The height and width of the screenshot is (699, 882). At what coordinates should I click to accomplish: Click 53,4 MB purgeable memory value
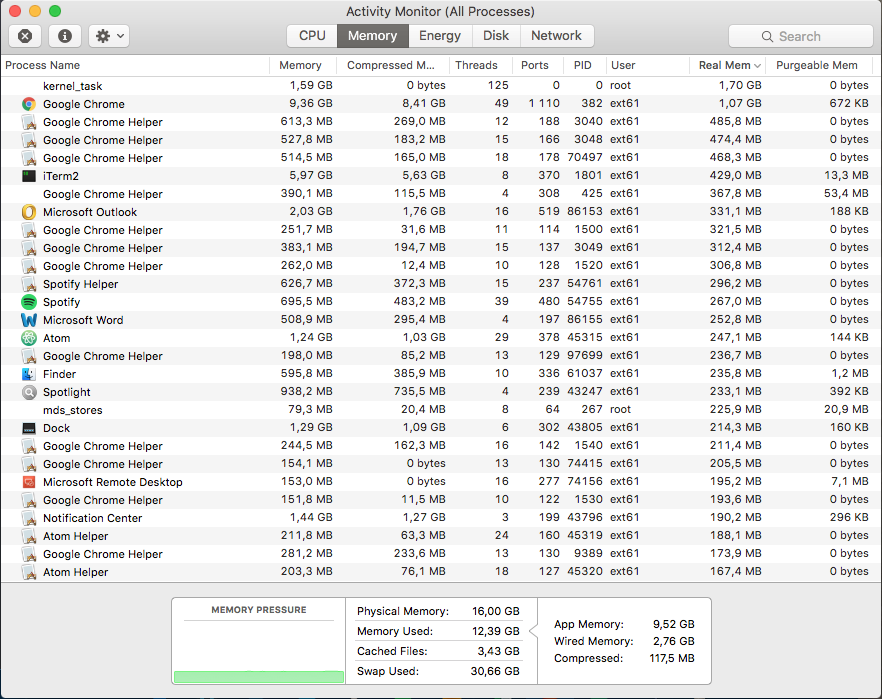(x=846, y=193)
